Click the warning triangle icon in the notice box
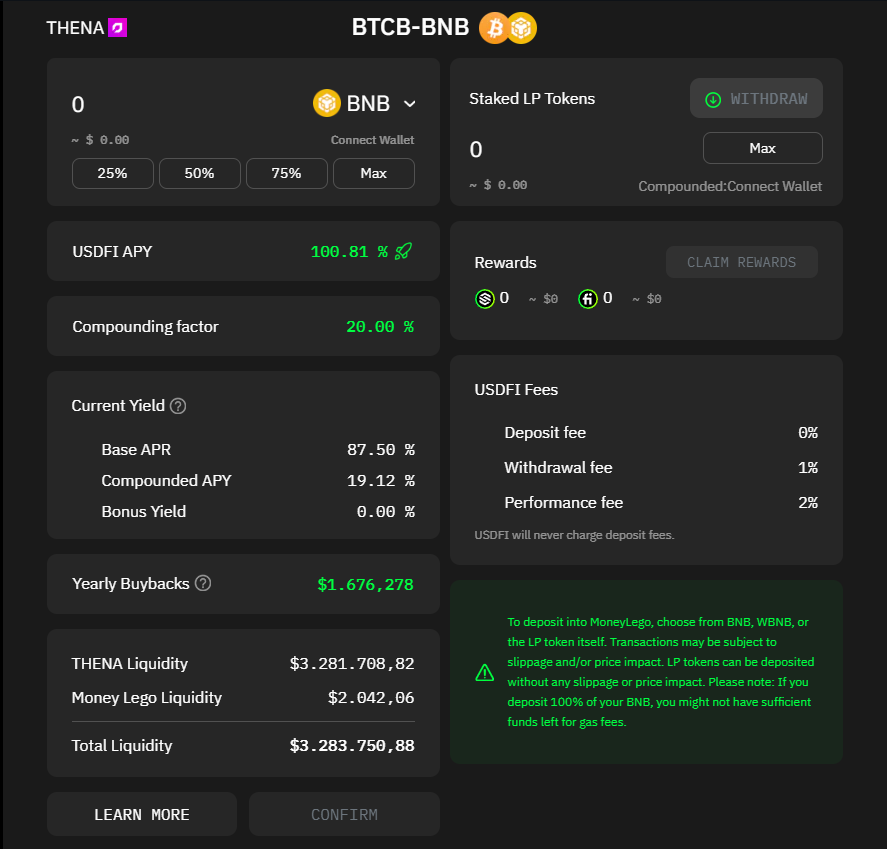This screenshot has height=849, width=887. click(485, 673)
